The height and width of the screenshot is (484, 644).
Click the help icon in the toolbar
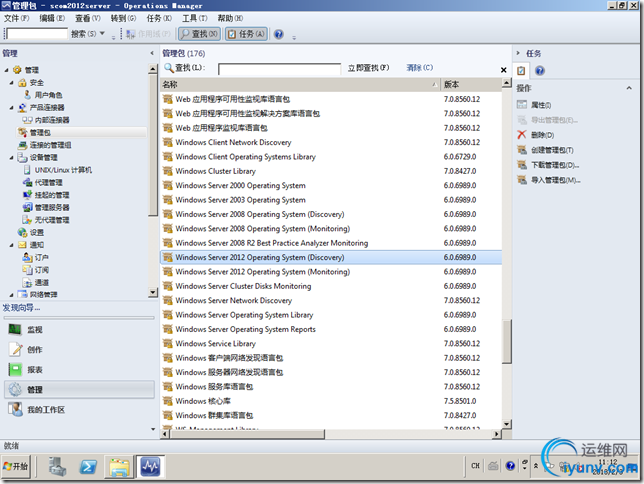pyautogui.click(x=278, y=34)
